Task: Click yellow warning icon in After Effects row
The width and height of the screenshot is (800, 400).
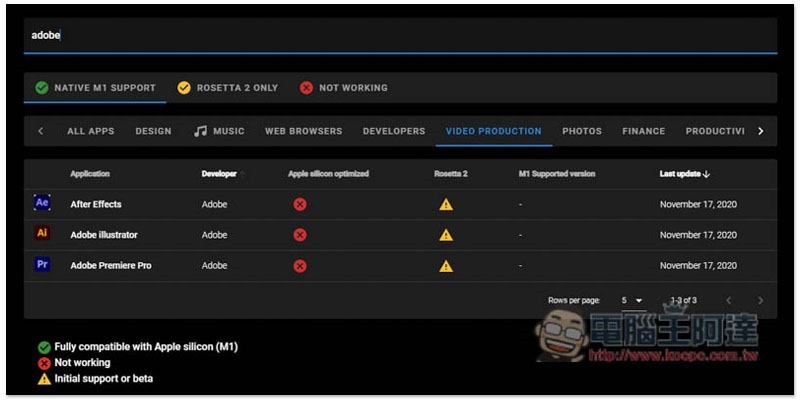Action: (x=446, y=204)
